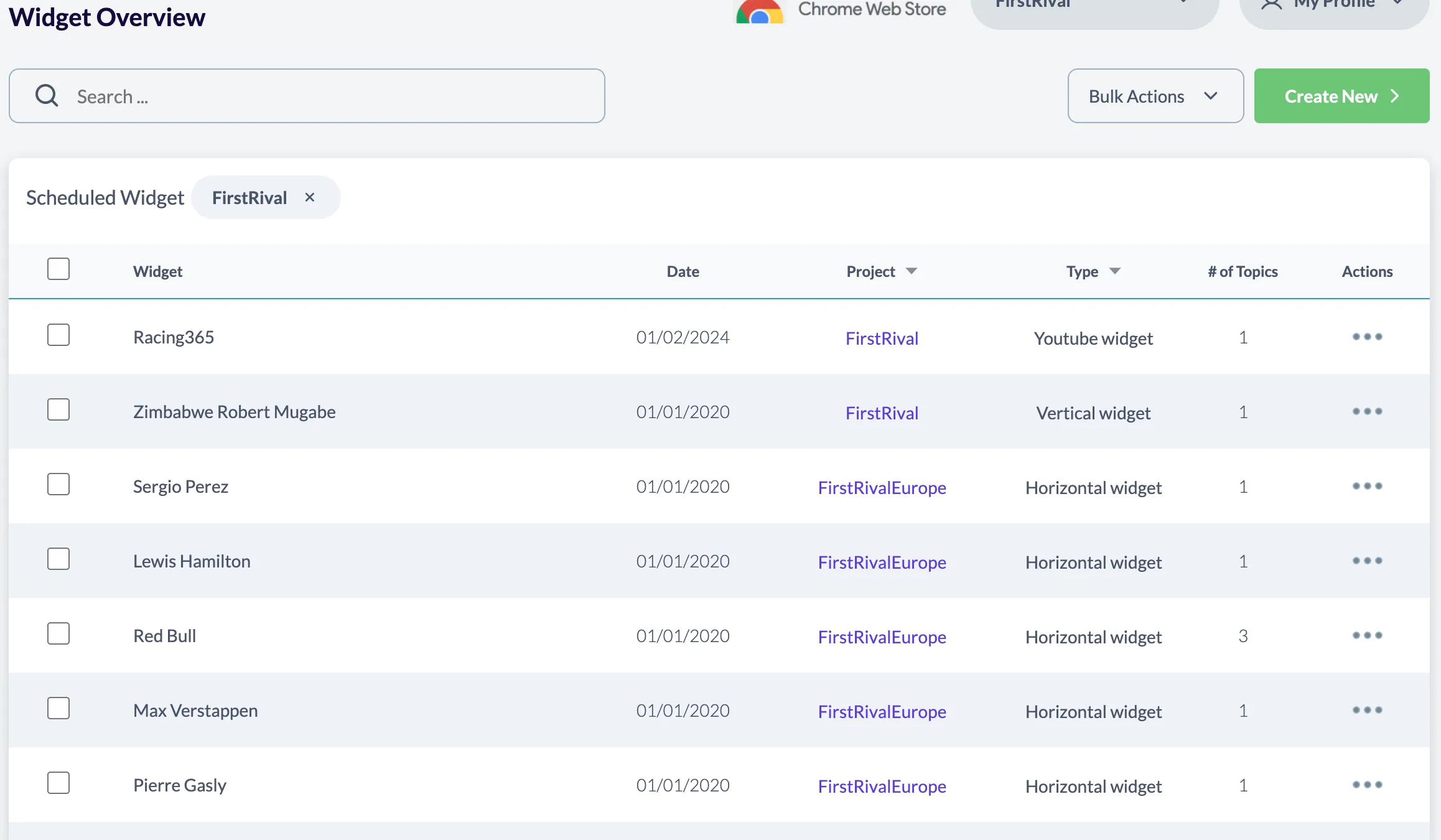Open FirstRivalEurope link in Sergio Perez row
Viewport: 1441px width, 840px height.
(882, 487)
